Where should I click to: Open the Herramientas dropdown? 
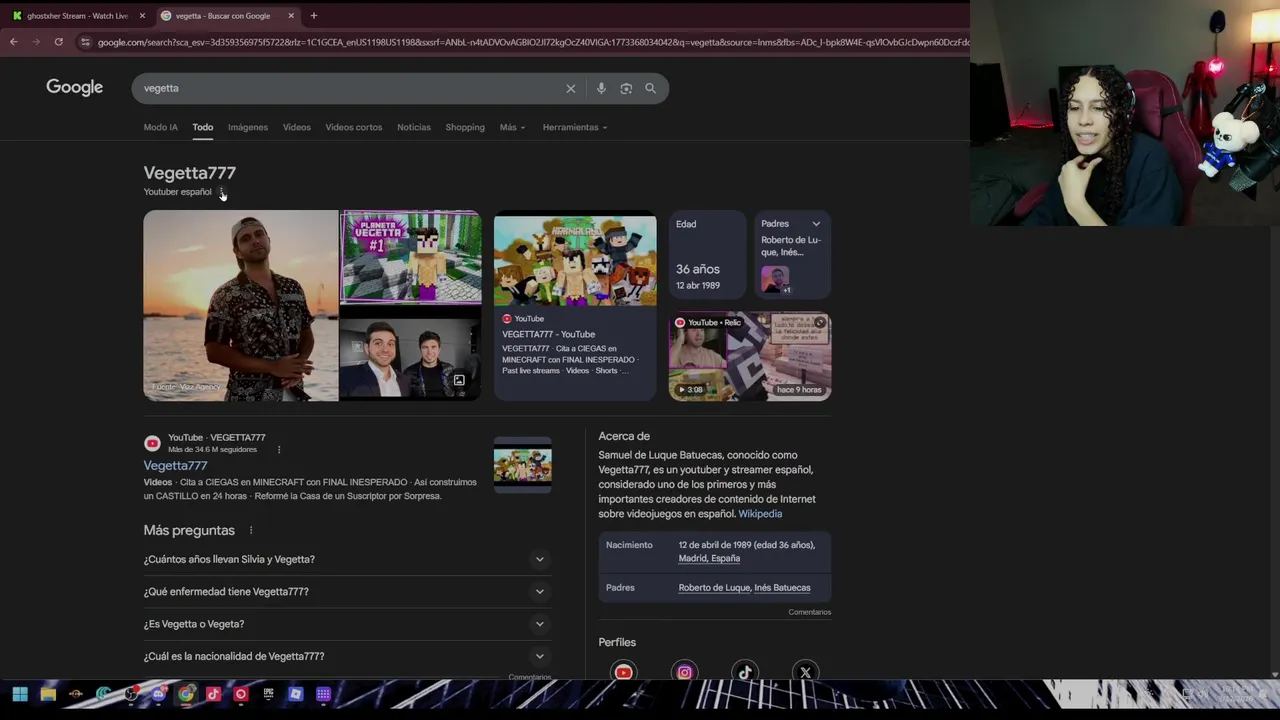click(575, 127)
